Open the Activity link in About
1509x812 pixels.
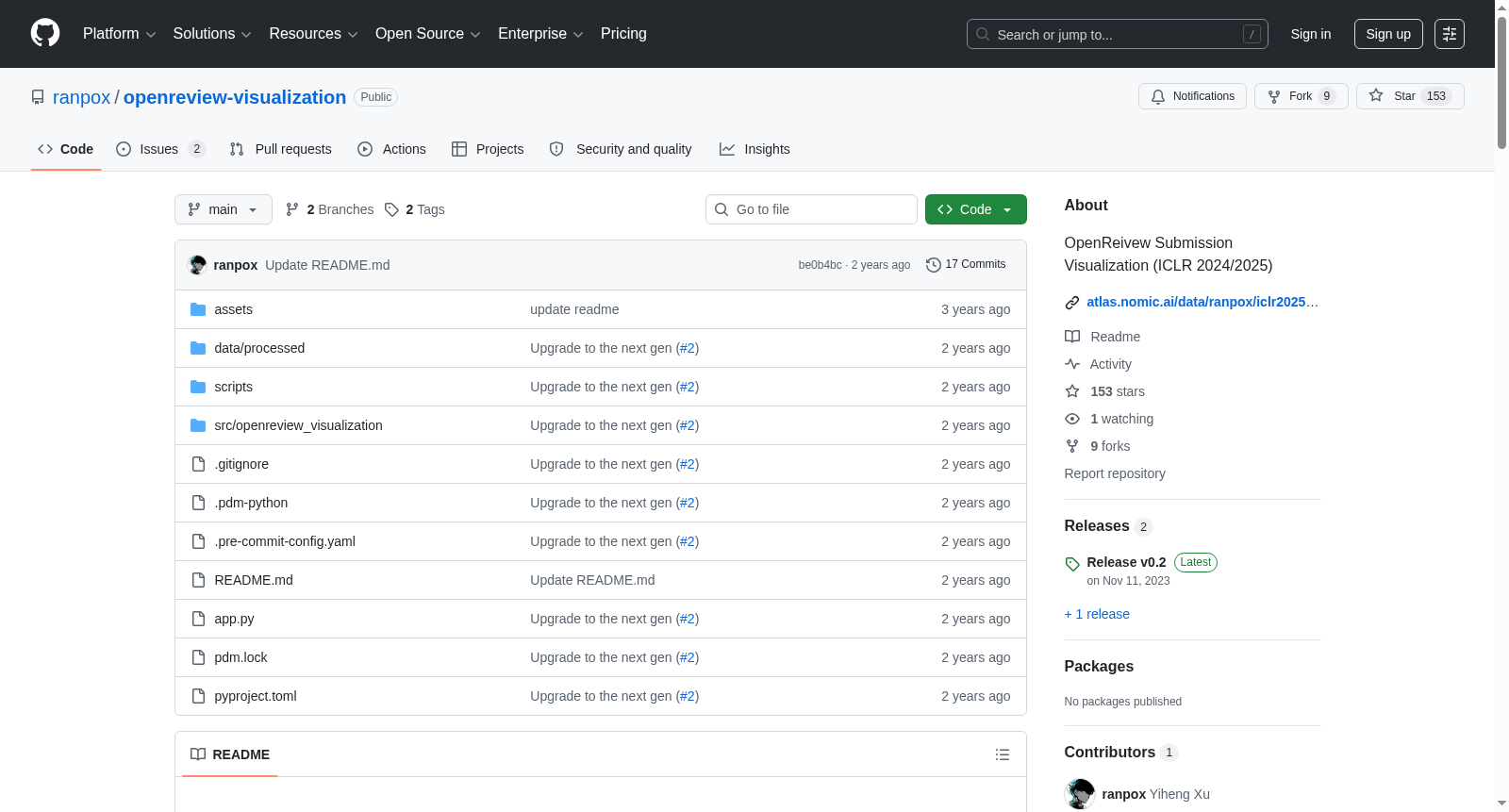(x=1098, y=364)
